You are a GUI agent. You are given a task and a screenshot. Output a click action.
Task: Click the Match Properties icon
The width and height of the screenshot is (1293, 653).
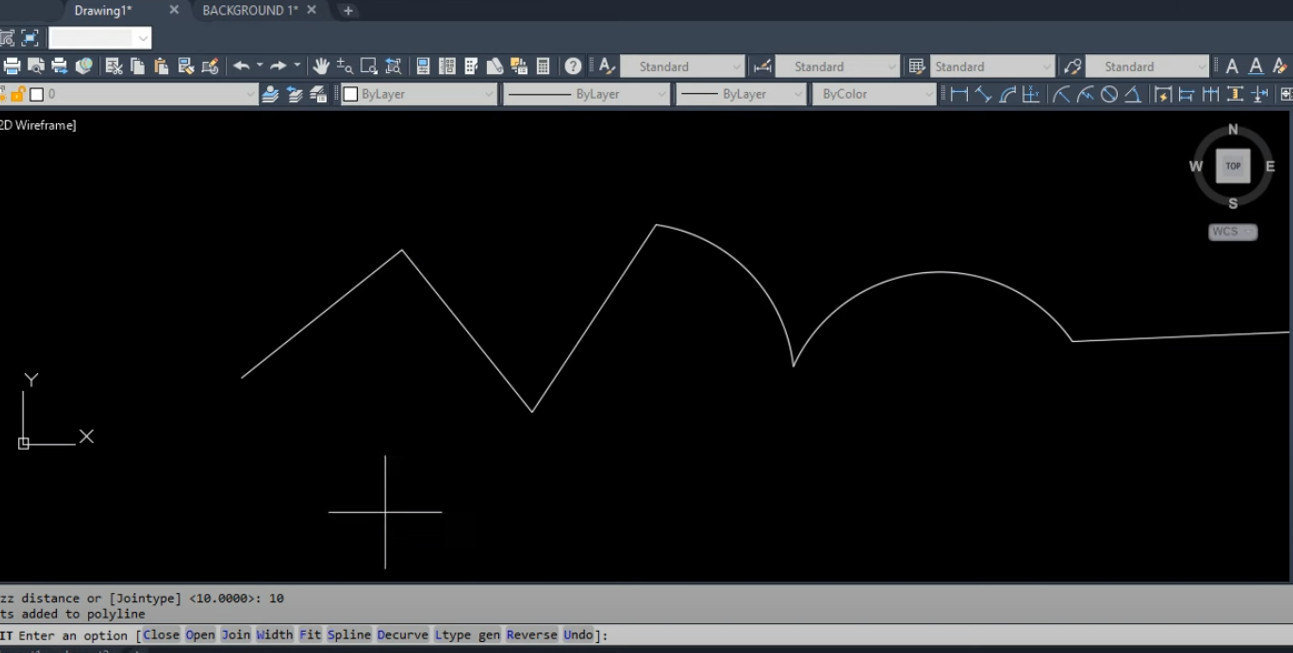(x=210, y=67)
